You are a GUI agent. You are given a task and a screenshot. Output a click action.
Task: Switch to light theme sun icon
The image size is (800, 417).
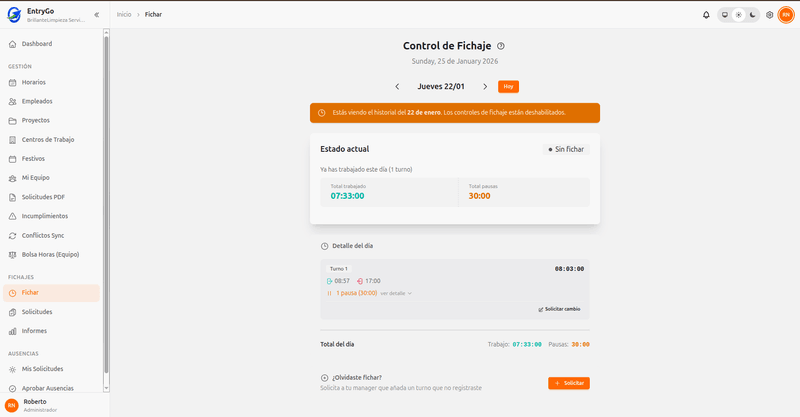738,15
